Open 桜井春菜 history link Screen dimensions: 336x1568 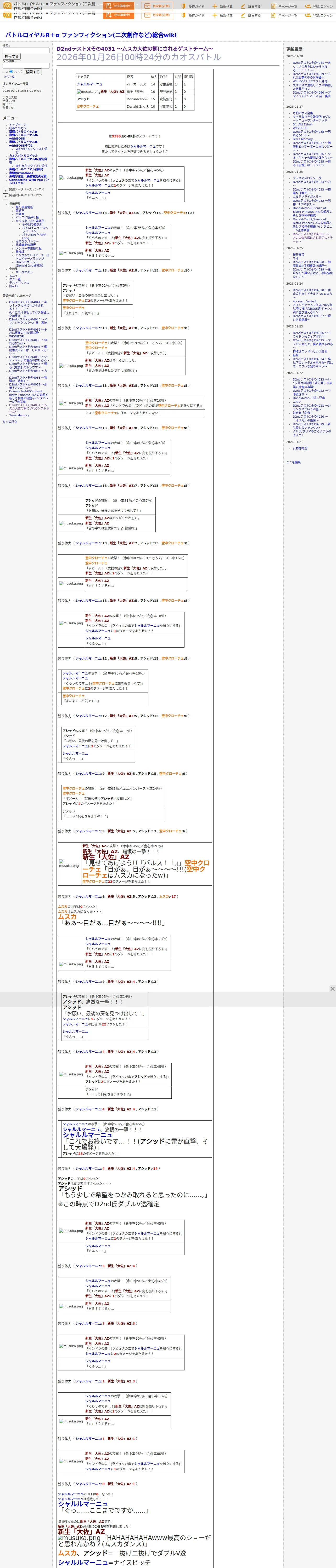[298, 255]
